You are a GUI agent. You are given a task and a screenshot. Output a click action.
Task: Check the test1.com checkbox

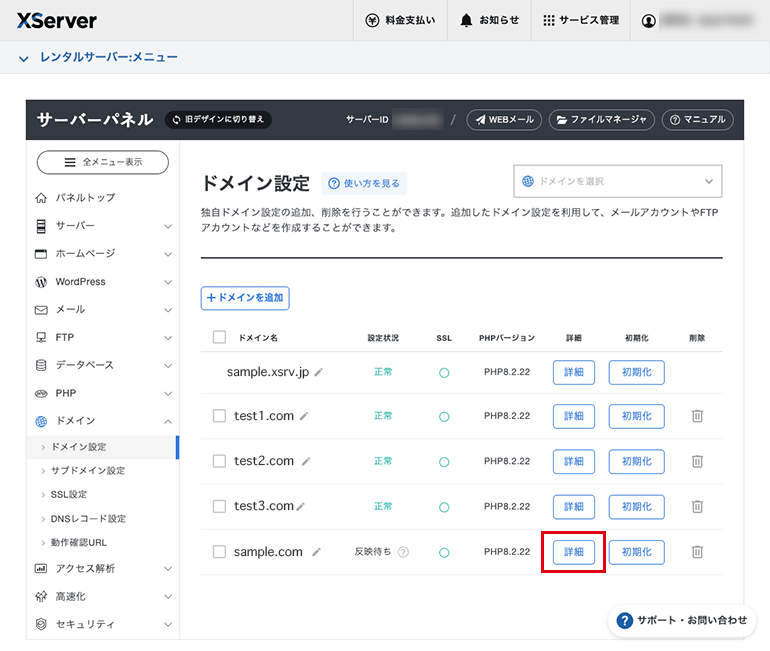click(x=219, y=416)
